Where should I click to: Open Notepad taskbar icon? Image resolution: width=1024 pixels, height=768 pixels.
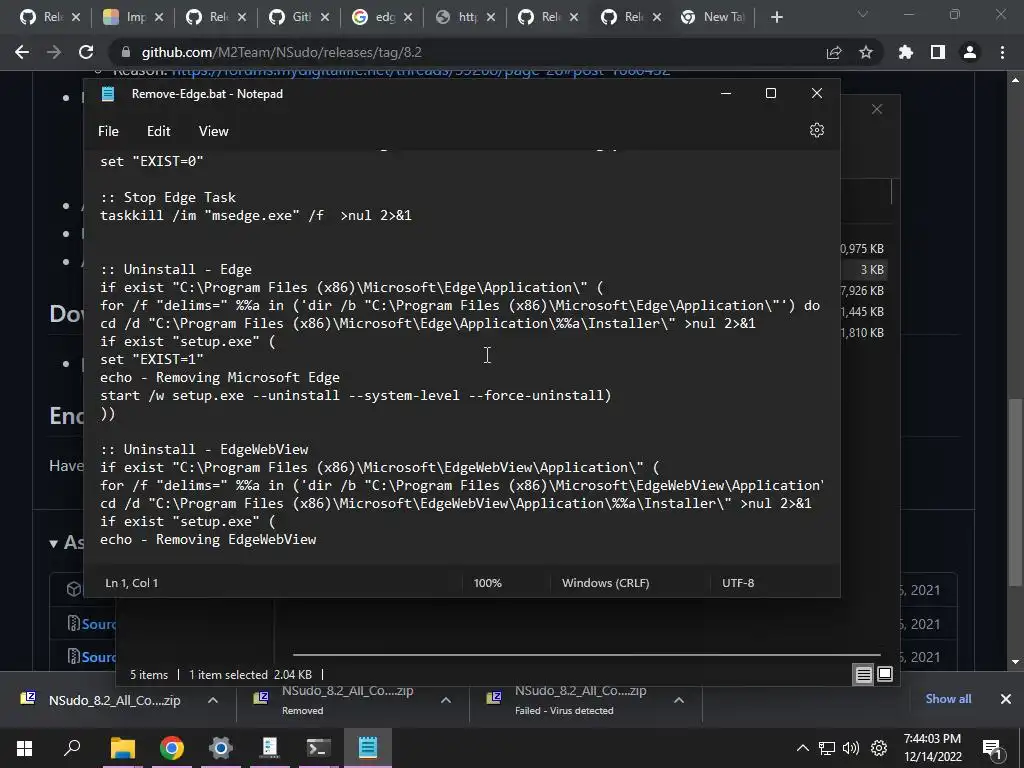368,748
